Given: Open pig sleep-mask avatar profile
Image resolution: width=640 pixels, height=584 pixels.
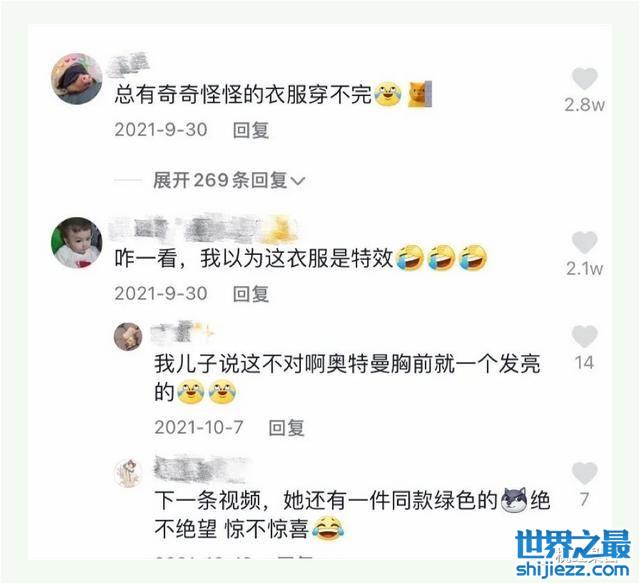Looking at the screenshot, I should pos(77,79).
